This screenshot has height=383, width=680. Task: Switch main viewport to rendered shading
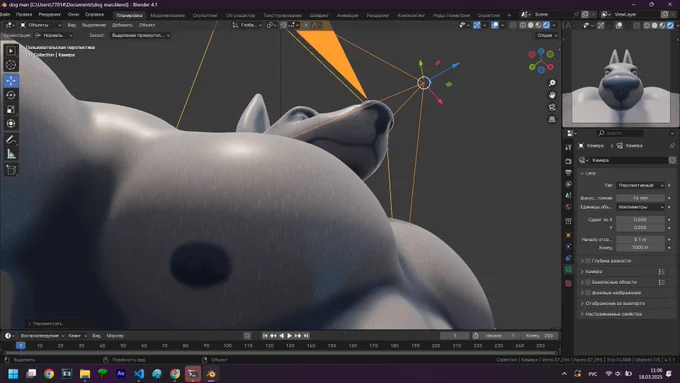546,25
